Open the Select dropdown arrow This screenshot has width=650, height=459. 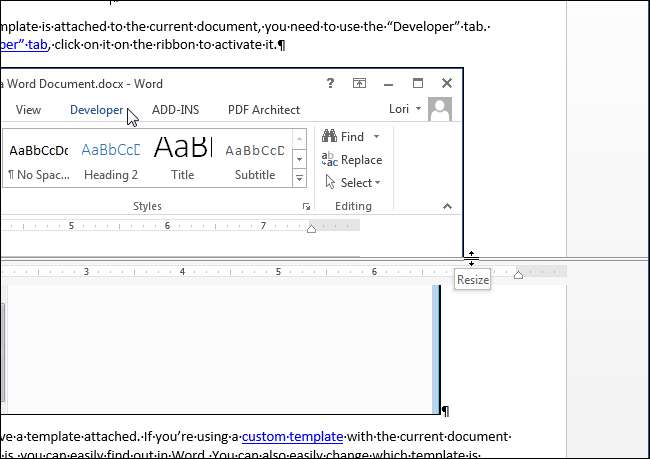(x=378, y=183)
